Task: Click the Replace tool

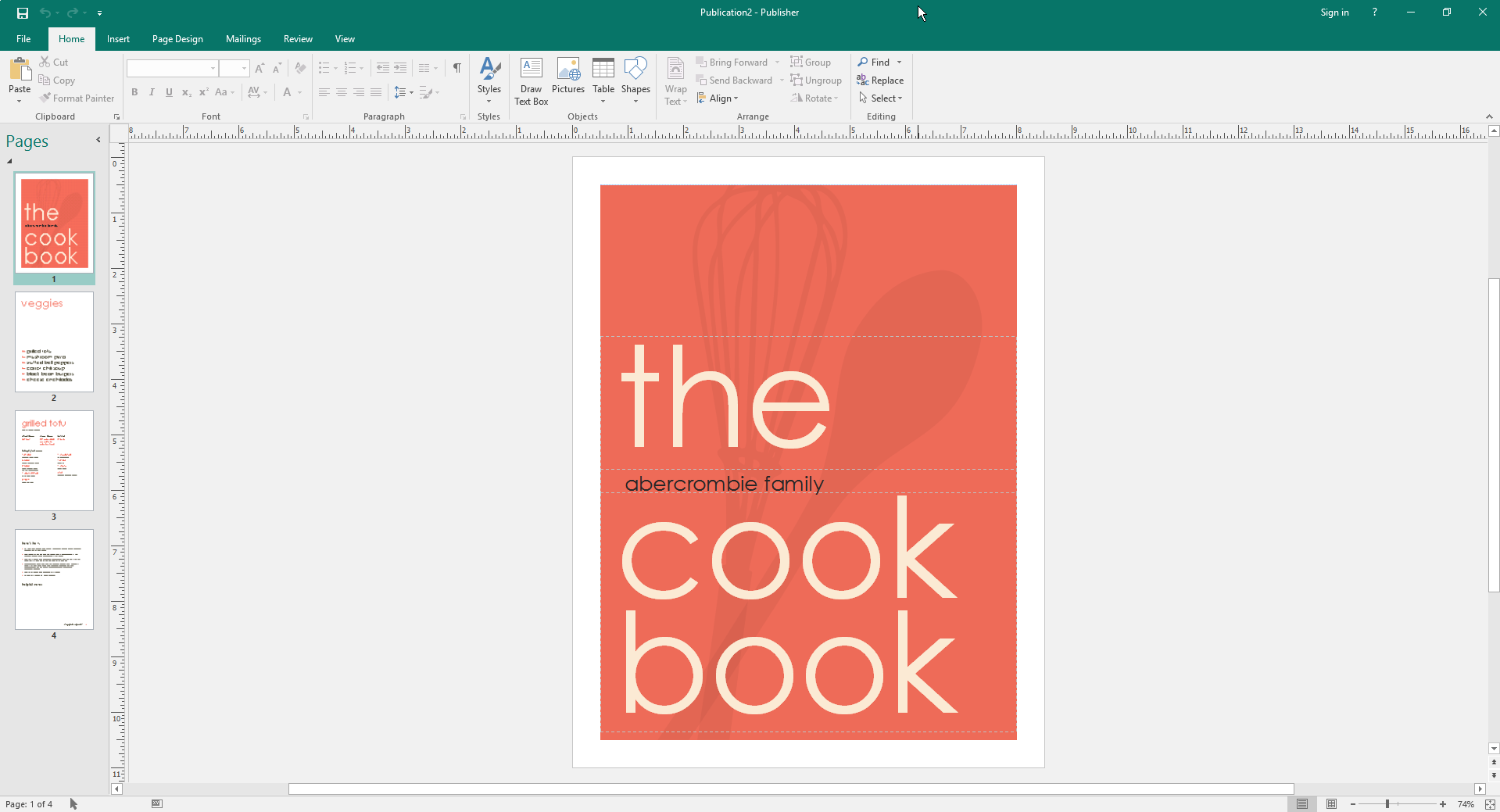Action: tap(880, 80)
